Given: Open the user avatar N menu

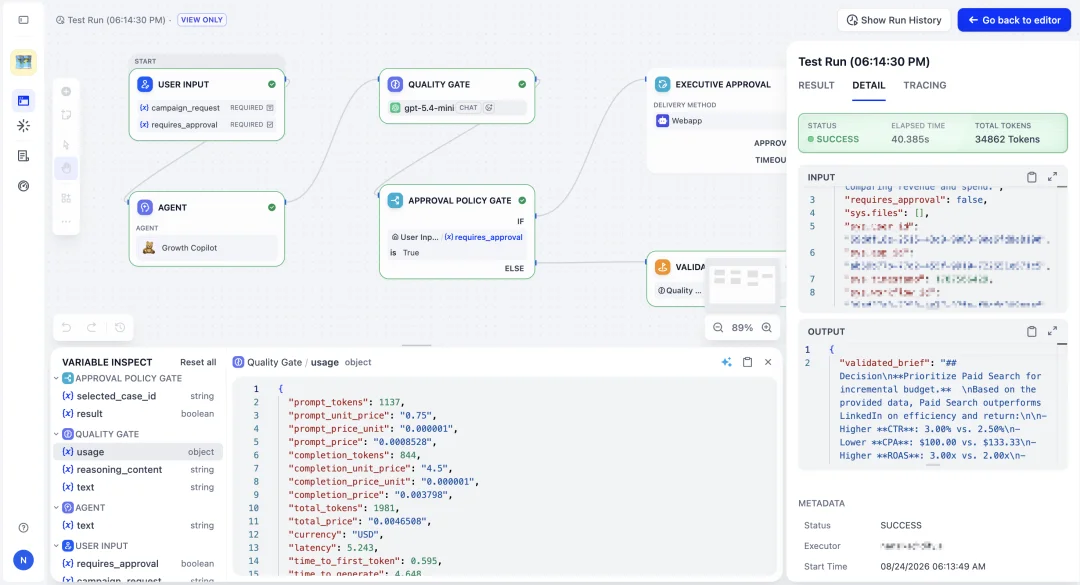Looking at the screenshot, I should (23, 560).
